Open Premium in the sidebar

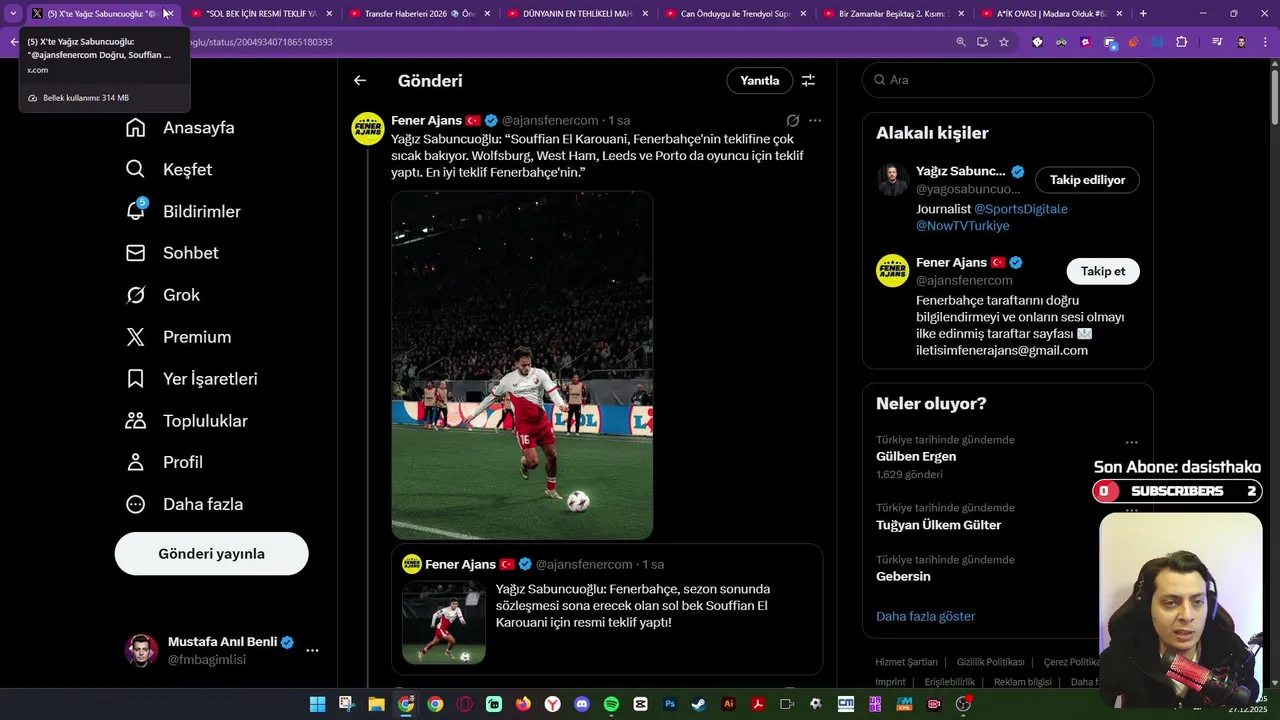[178, 338]
